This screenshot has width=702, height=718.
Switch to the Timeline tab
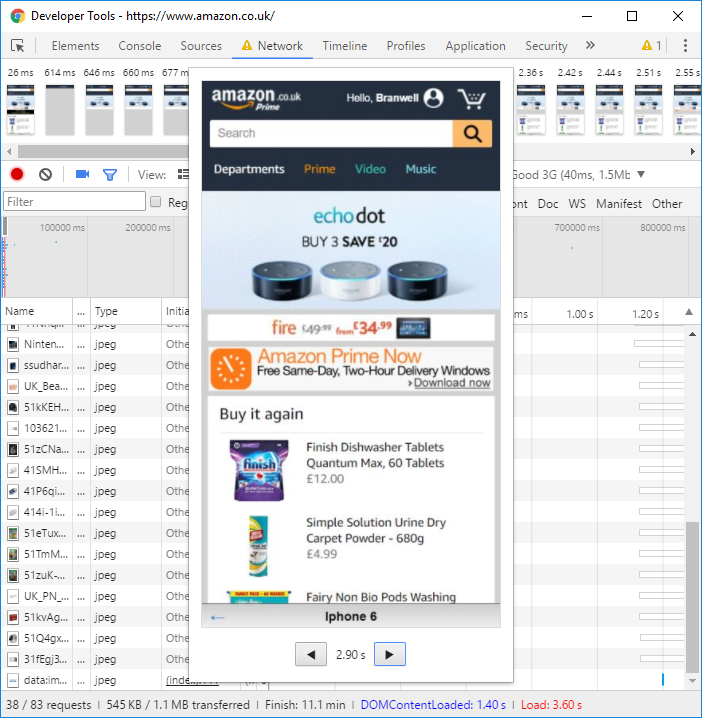tap(344, 46)
